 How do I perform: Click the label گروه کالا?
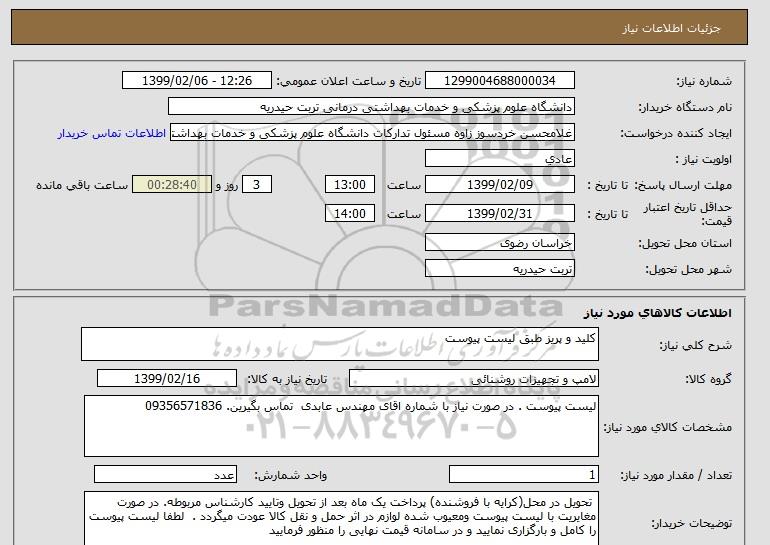pyautogui.click(x=708, y=379)
